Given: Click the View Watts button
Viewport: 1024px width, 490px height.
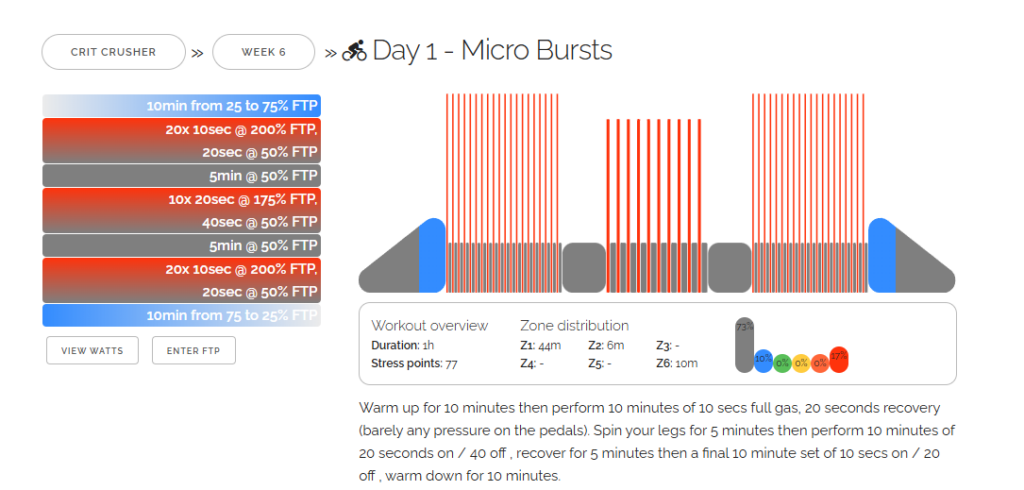Looking at the screenshot, I should click(92, 351).
